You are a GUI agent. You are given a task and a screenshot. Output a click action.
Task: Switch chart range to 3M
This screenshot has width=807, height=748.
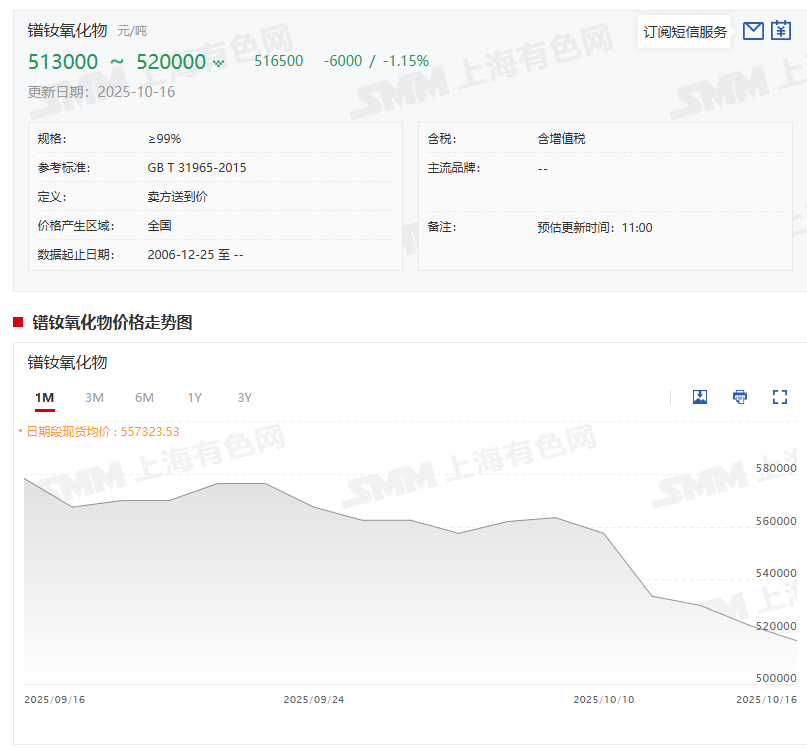(x=94, y=398)
